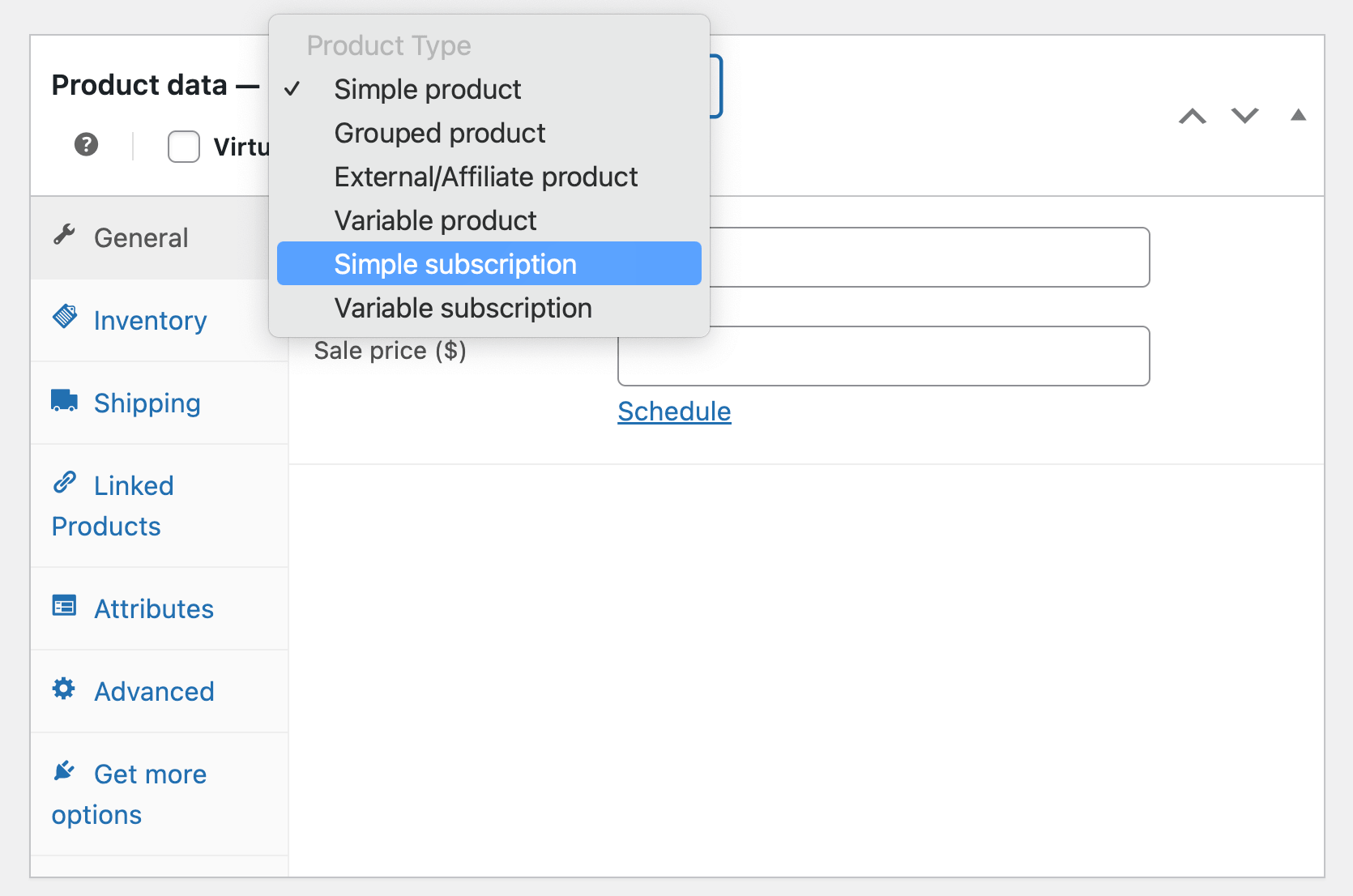
Task: Select Variable subscription product type
Action: coord(463,308)
